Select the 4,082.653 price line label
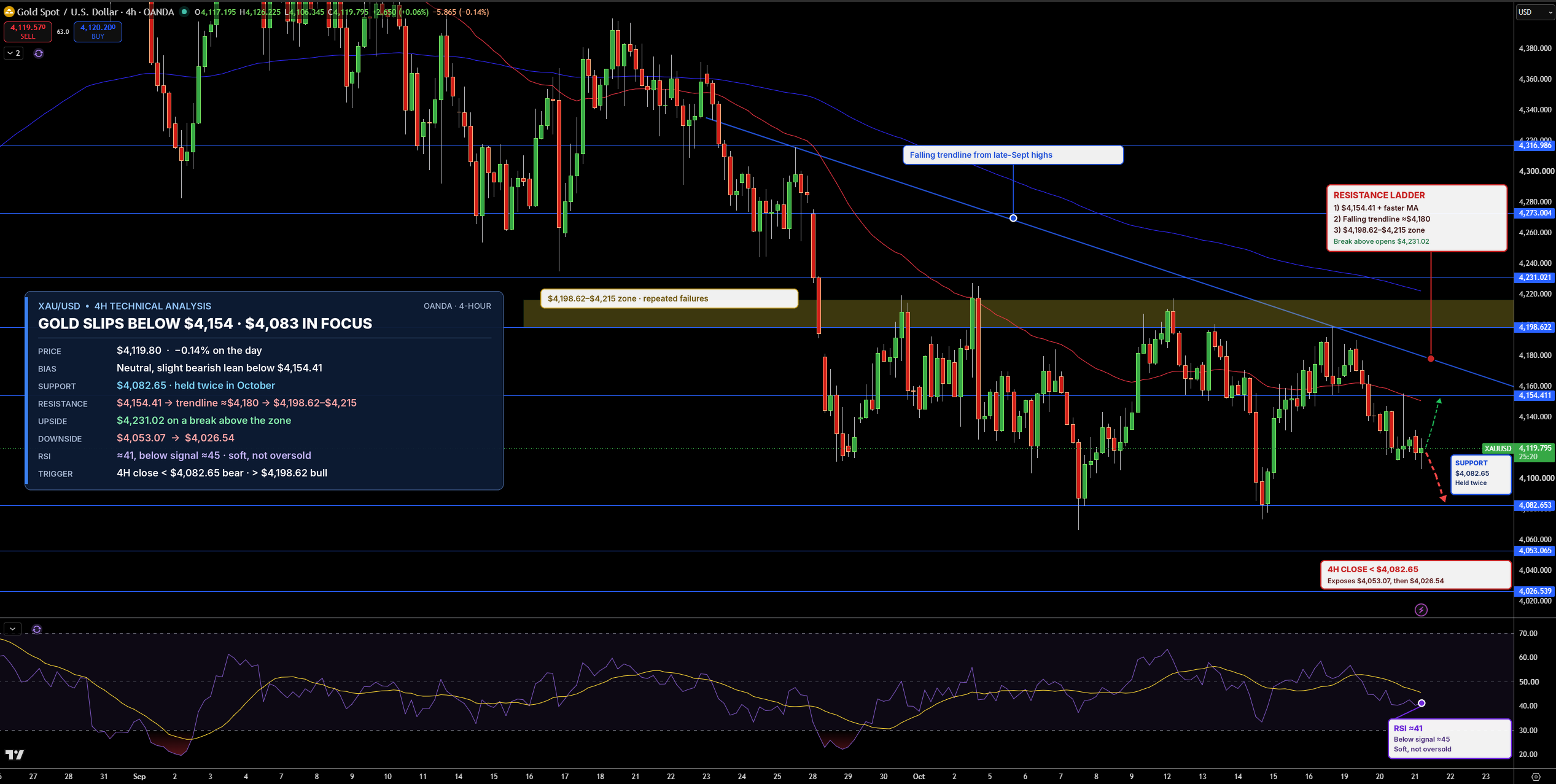 pyautogui.click(x=1535, y=505)
